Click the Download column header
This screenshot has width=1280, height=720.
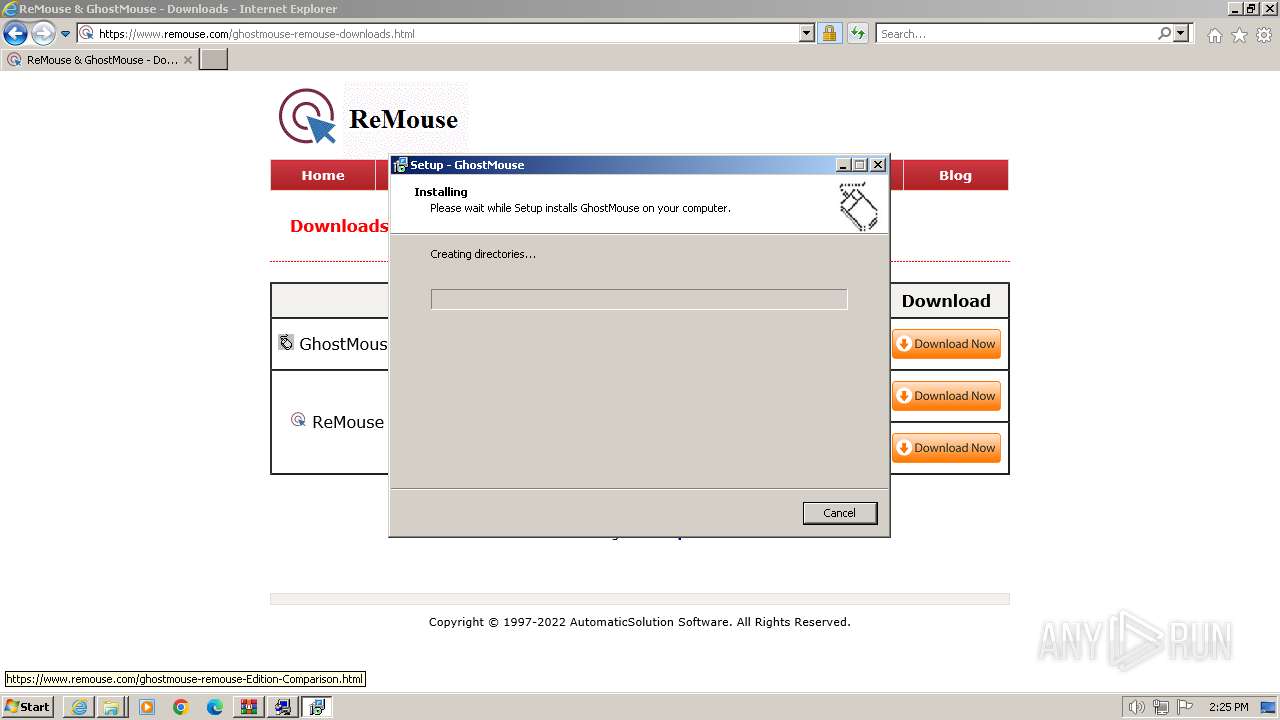[x=946, y=301]
